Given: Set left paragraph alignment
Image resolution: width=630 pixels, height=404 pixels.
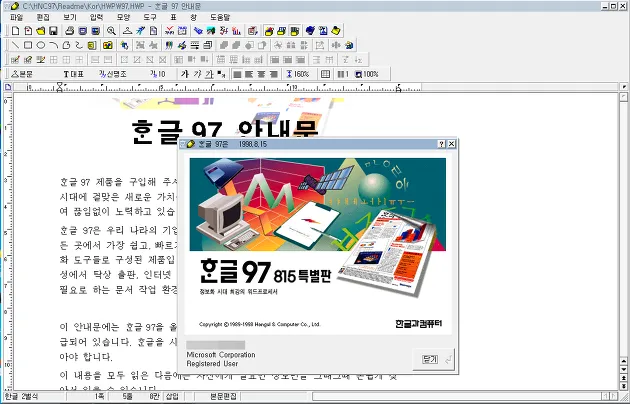Looking at the screenshot, I should (249, 74).
